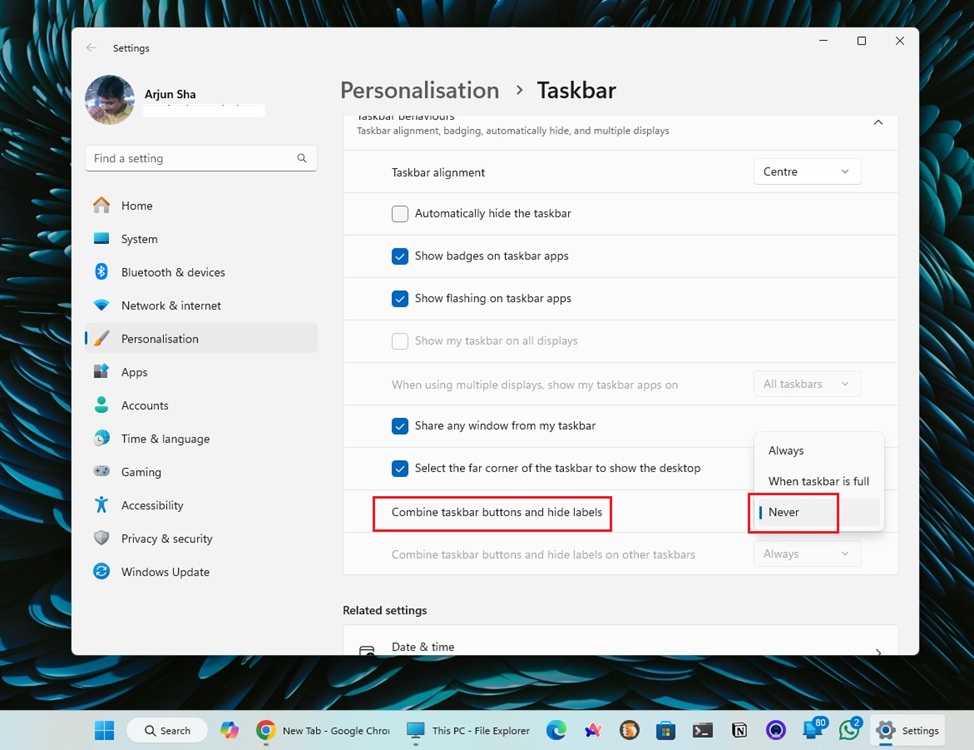Open Always dropdown for other taskbars
This screenshot has width=974, height=750.
[807, 554]
